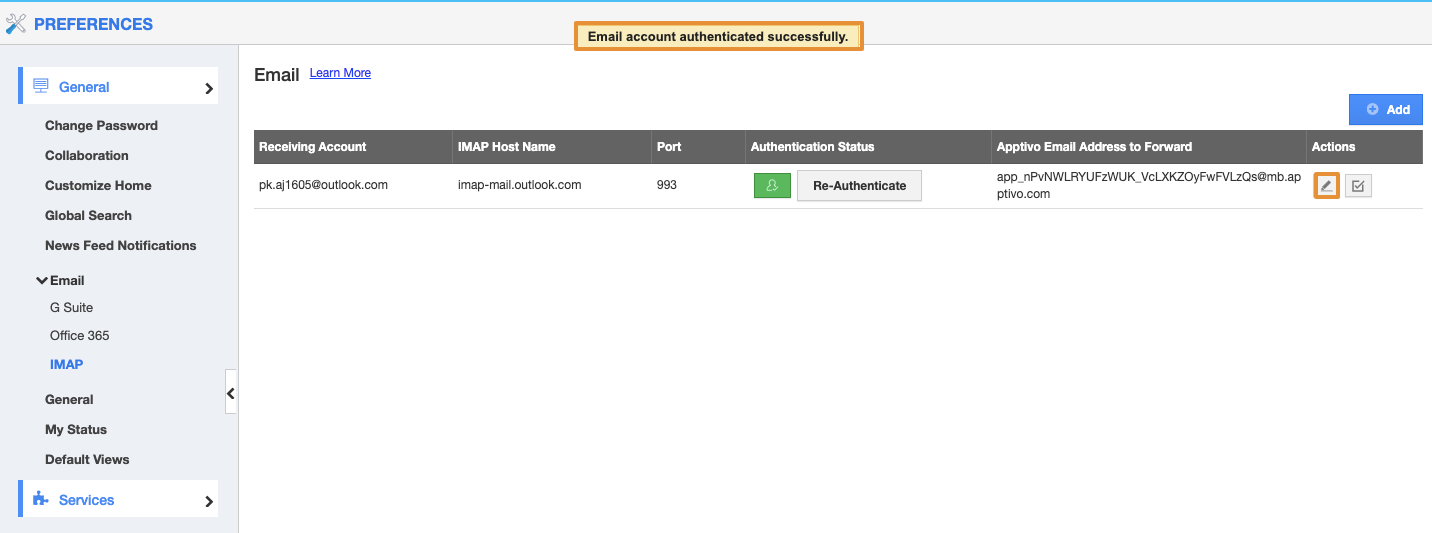Screen dimensions: 1432x533
Task: Select G Suite email option
Action: 71,307
